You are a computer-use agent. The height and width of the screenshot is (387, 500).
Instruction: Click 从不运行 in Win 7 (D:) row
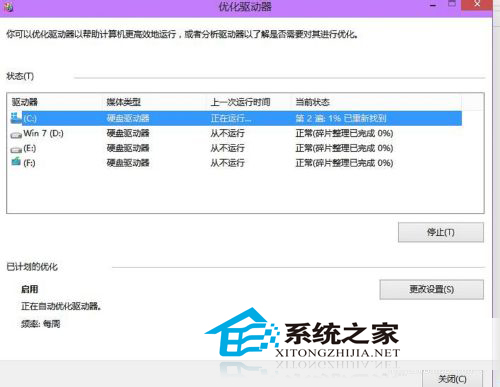(227, 133)
